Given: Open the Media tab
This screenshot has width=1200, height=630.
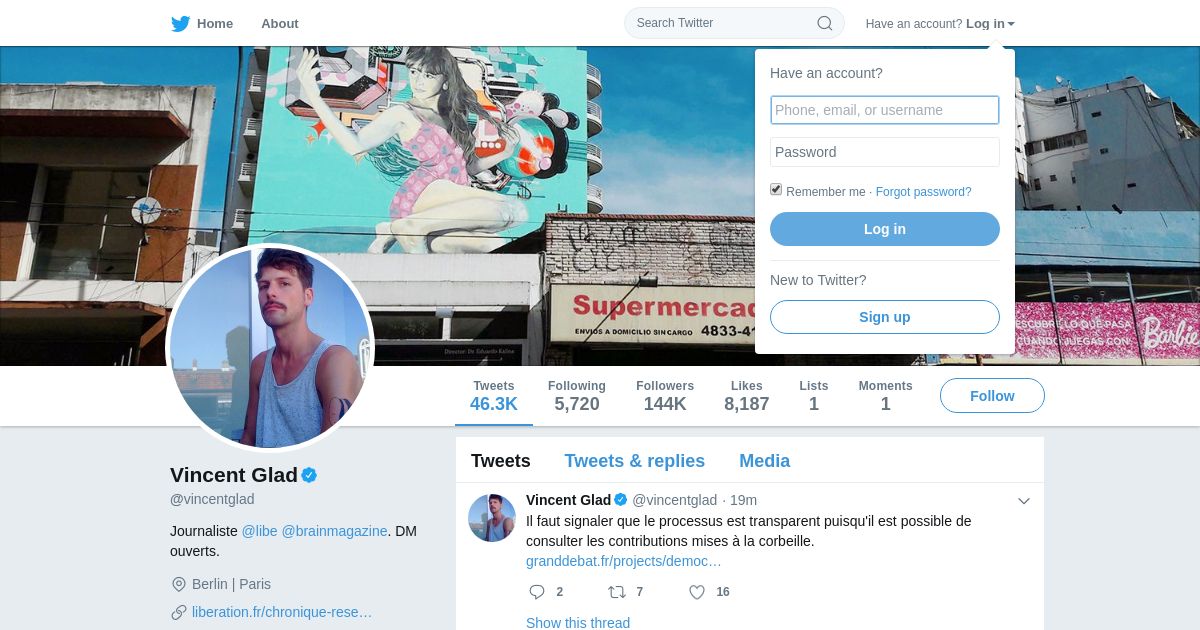Looking at the screenshot, I should [x=764, y=461].
